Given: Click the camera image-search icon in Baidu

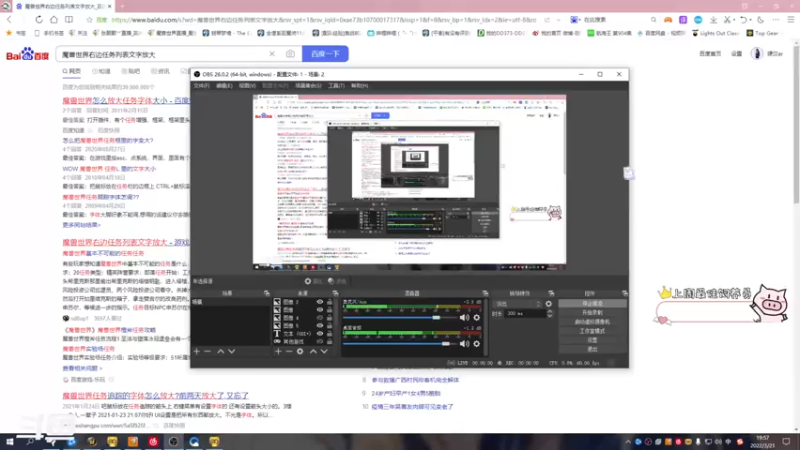Looking at the screenshot, I should [290, 54].
